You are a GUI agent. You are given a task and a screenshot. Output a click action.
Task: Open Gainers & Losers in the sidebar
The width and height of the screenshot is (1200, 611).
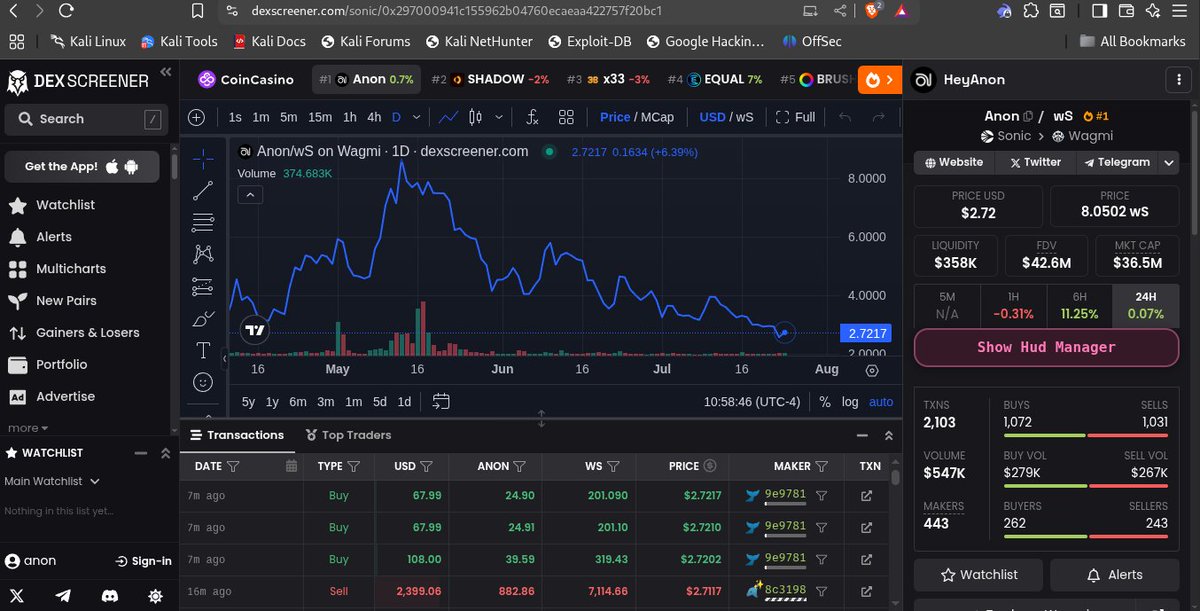pos(75,333)
